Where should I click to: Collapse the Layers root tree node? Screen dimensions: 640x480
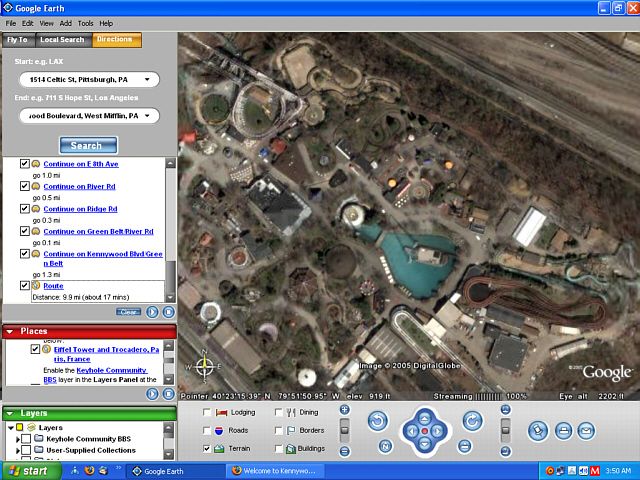pos(11,428)
